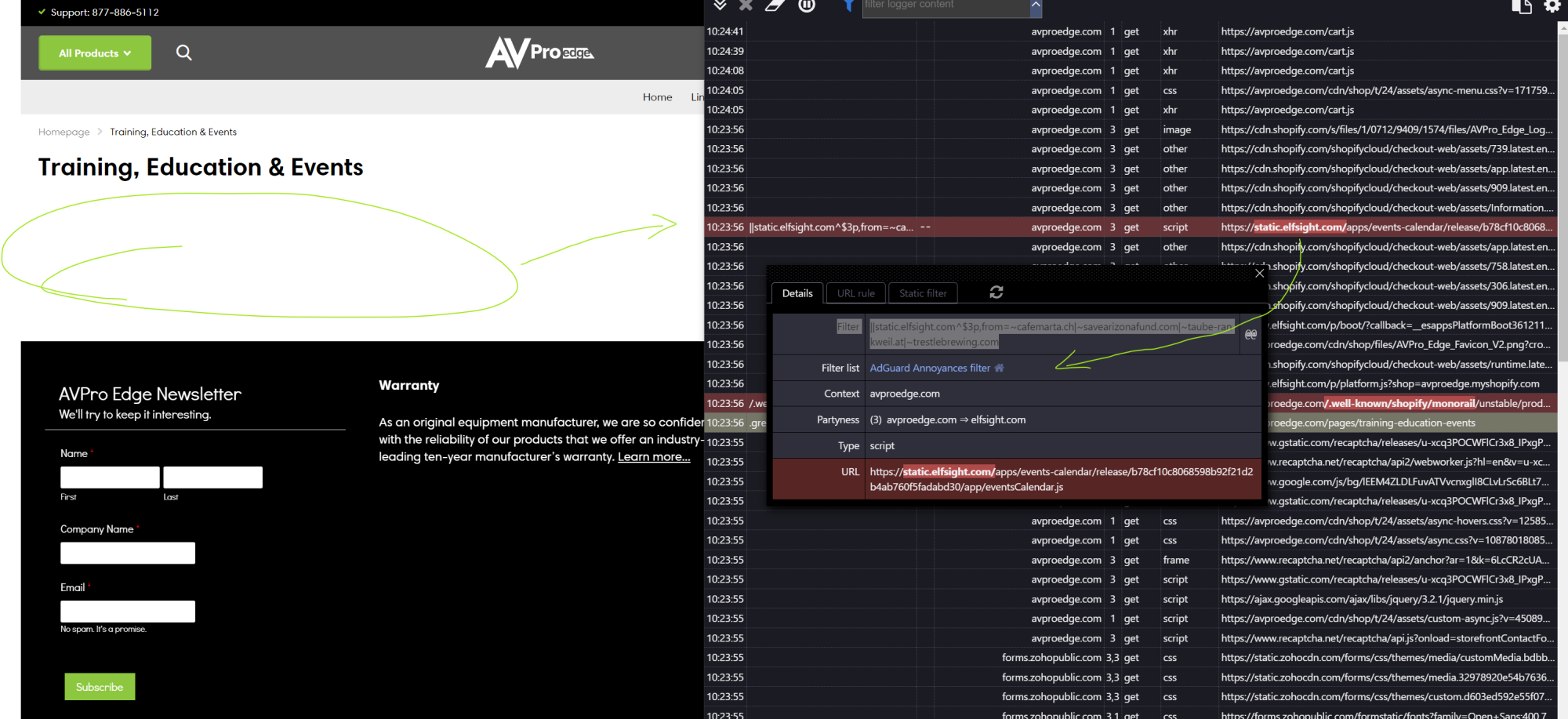Pause request logging via the pause icon
This screenshot has width=1568, height=719.
tap(806, 5)
